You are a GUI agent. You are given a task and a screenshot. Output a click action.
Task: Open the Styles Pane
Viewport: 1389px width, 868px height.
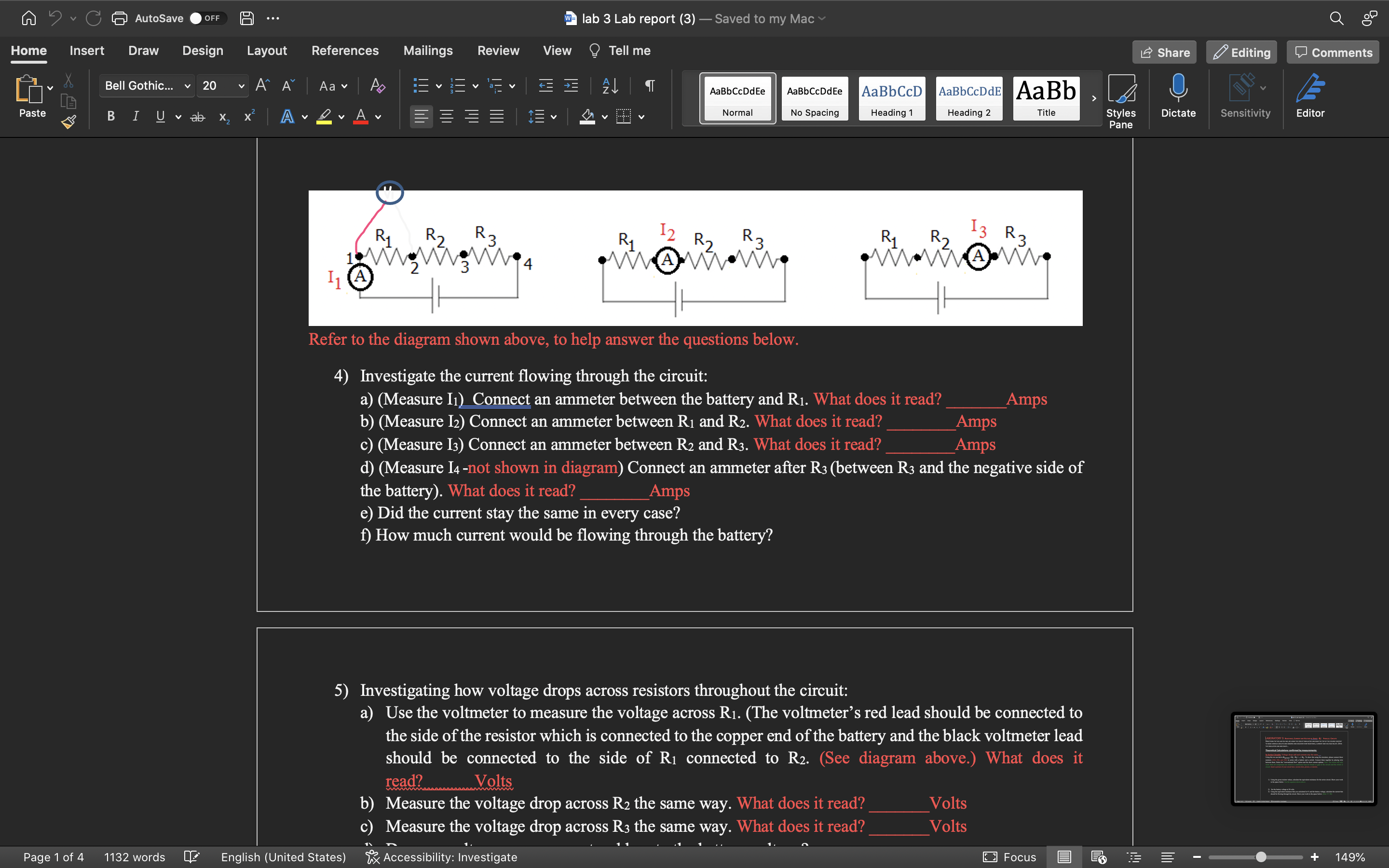(x=1121, y=100)
